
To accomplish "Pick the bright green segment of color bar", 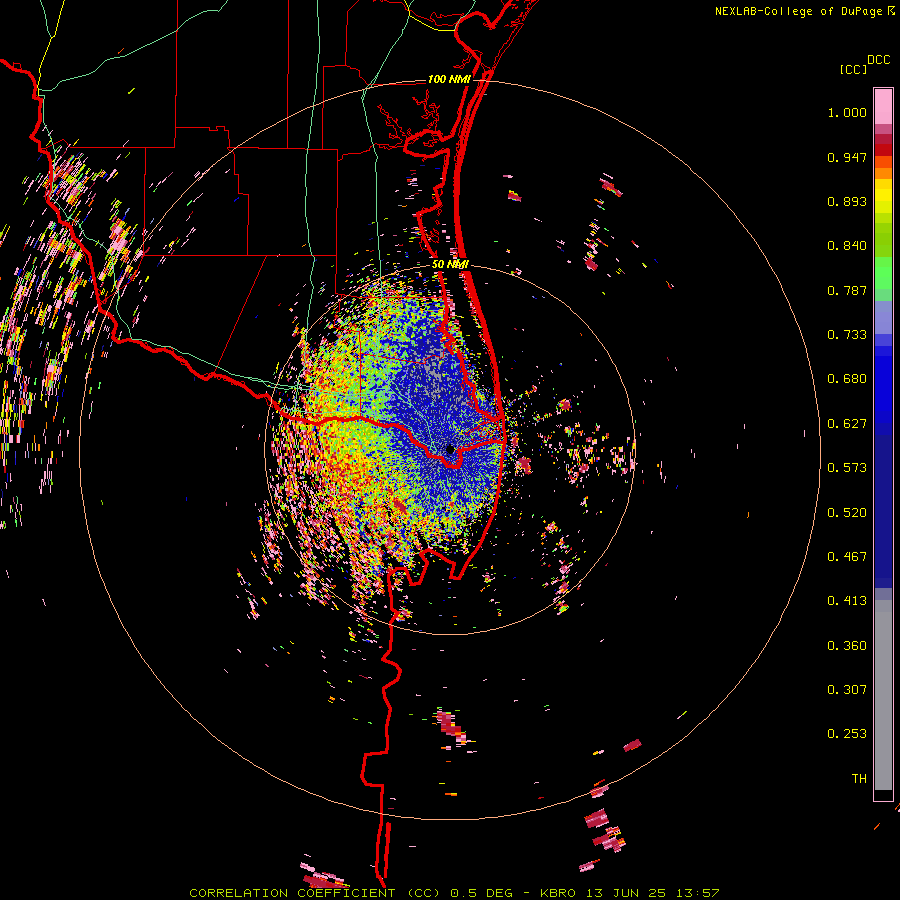I will click(x=883, y=273).
